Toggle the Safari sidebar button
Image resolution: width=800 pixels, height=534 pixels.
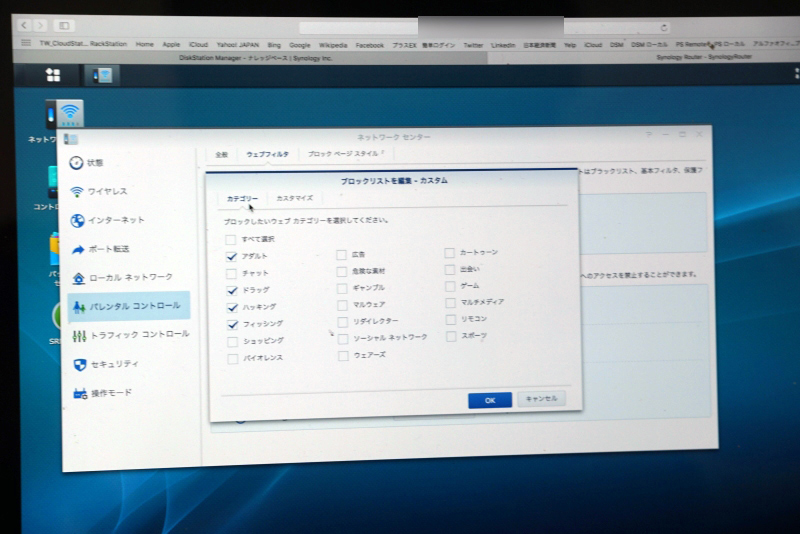pos(64,26)
